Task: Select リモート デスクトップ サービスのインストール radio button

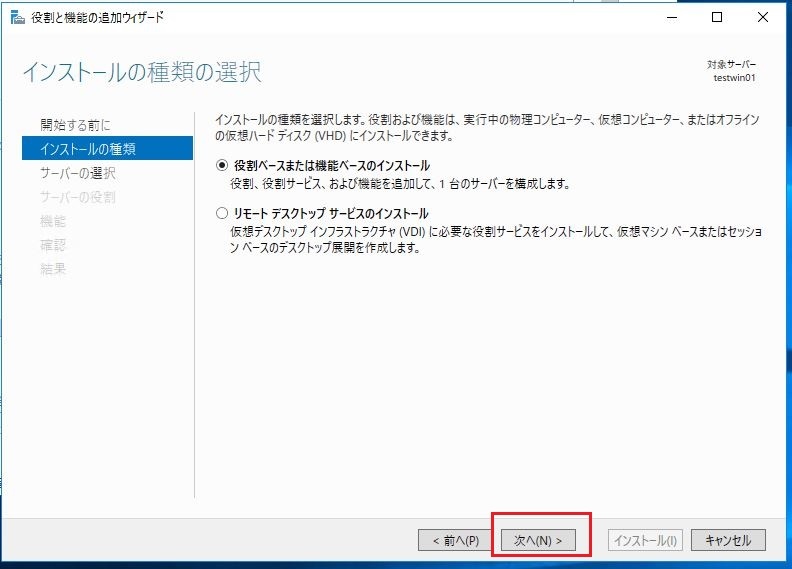Action: 222,213
